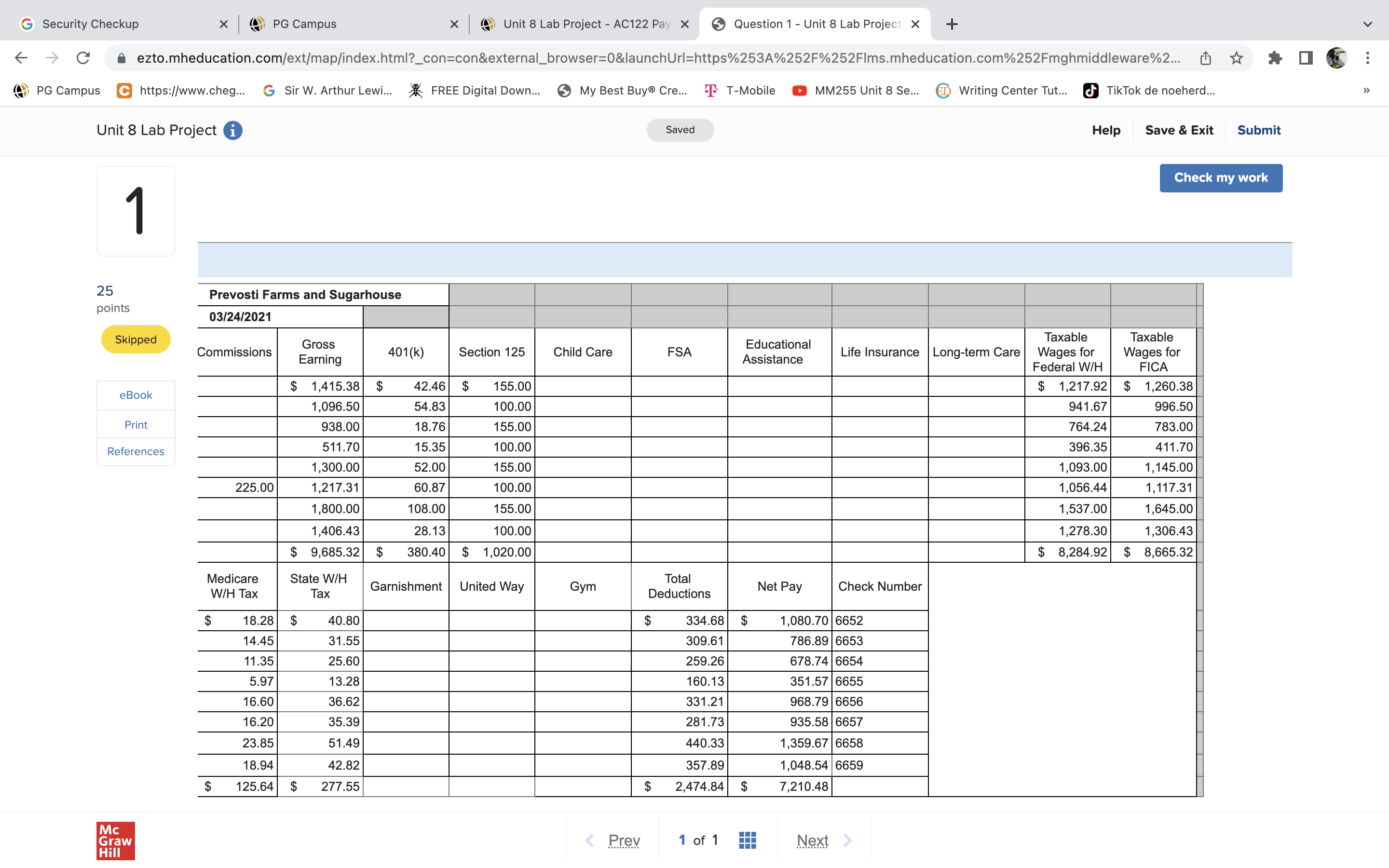
Task: Open a new tab with plus button
Action: pyautogui.click(x=952, y=24)
